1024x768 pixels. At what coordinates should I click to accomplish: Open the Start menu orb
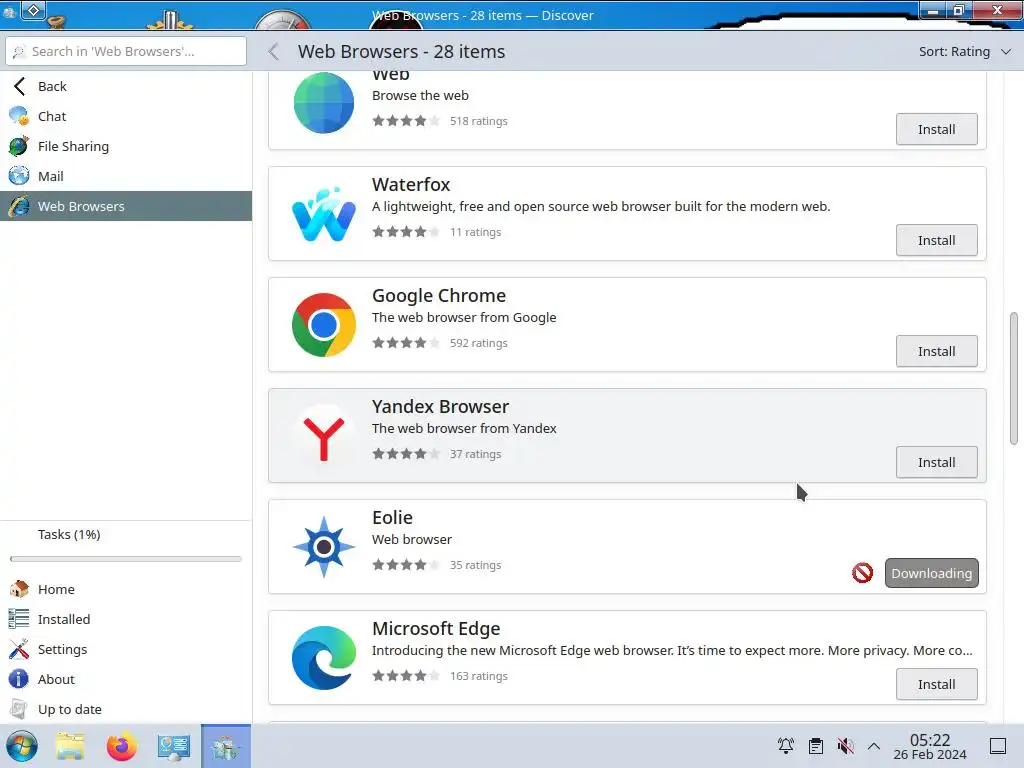click(22, 746)
